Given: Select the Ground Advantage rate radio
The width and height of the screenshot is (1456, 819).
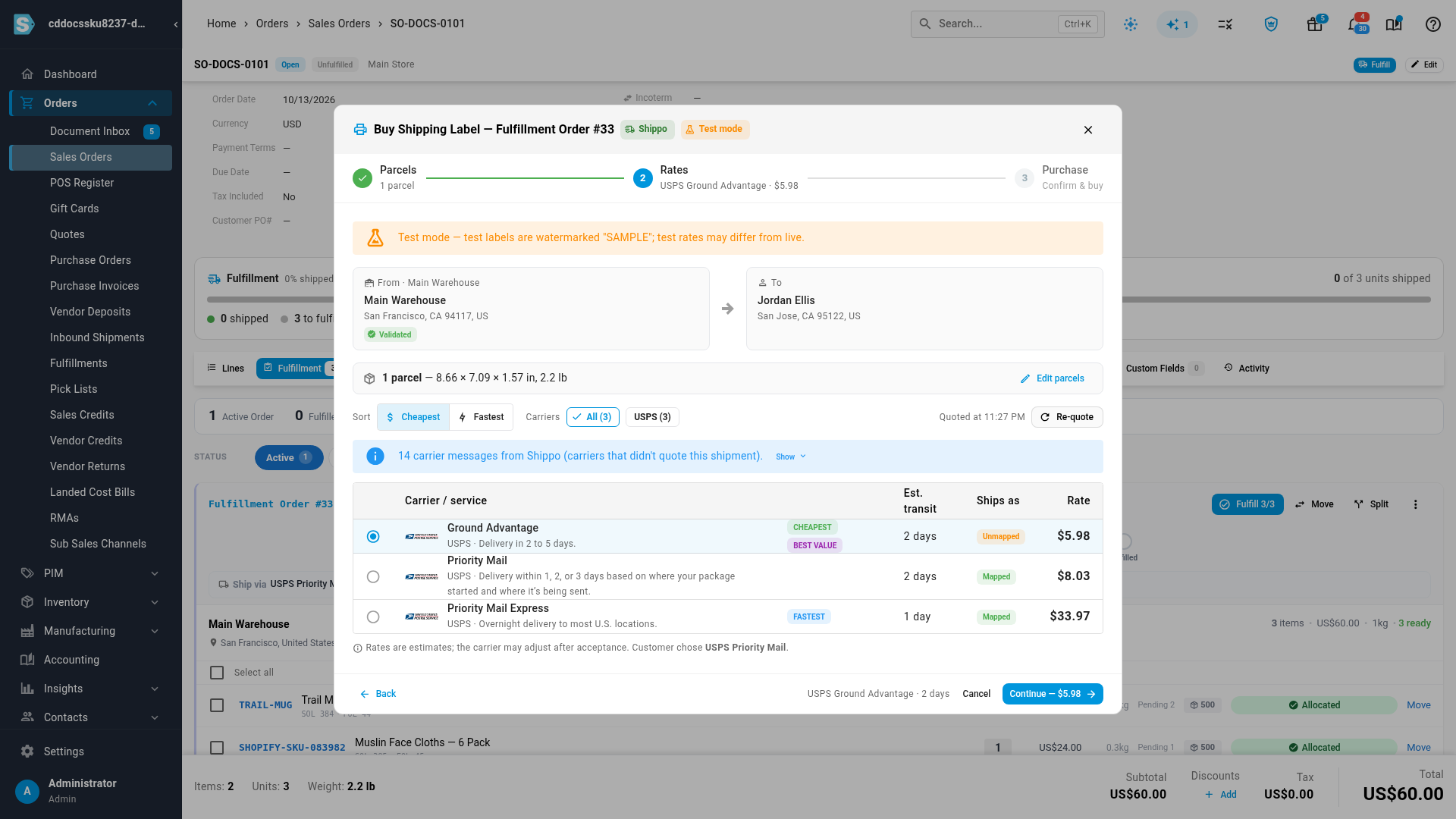Looking at the screenshot, I should [x=373, y=537].
